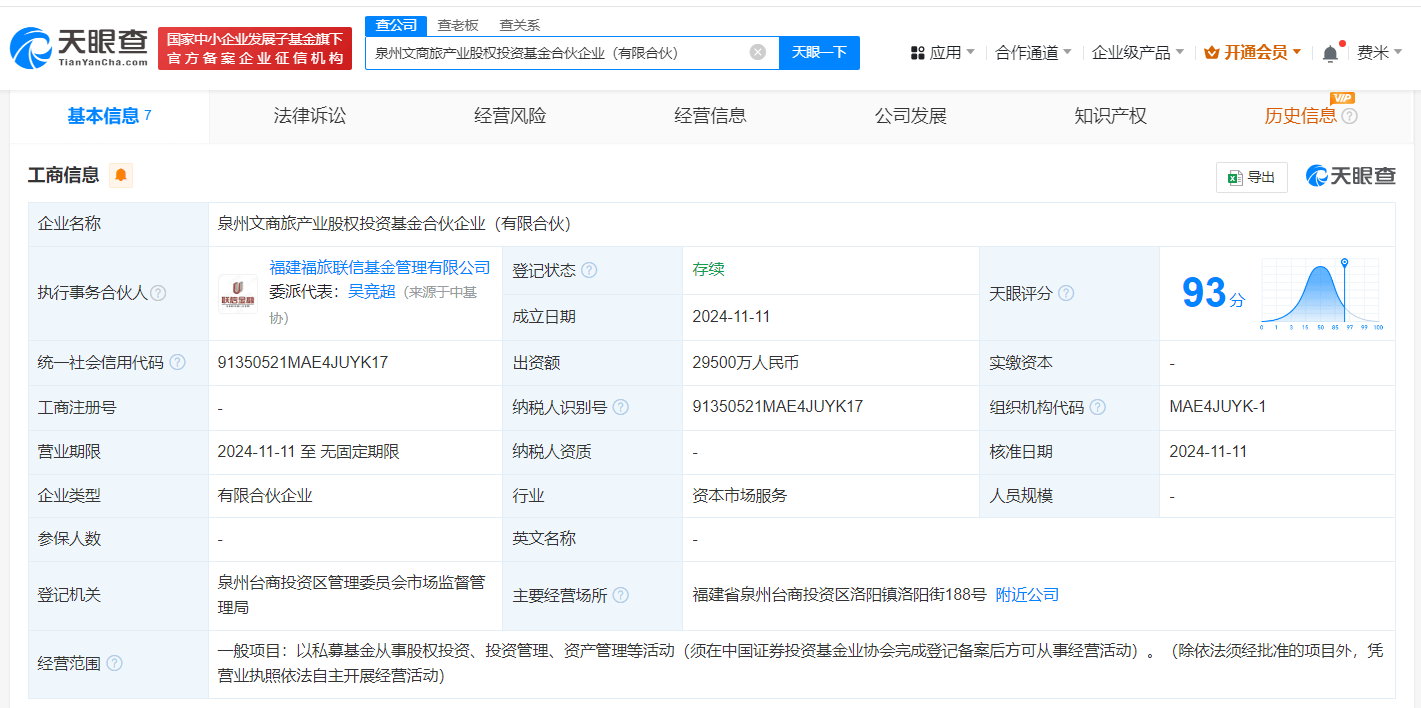The width and height of the screenshot is (1421, 708).
Task: Open the 费米 user account menu
Action: 1379,52
